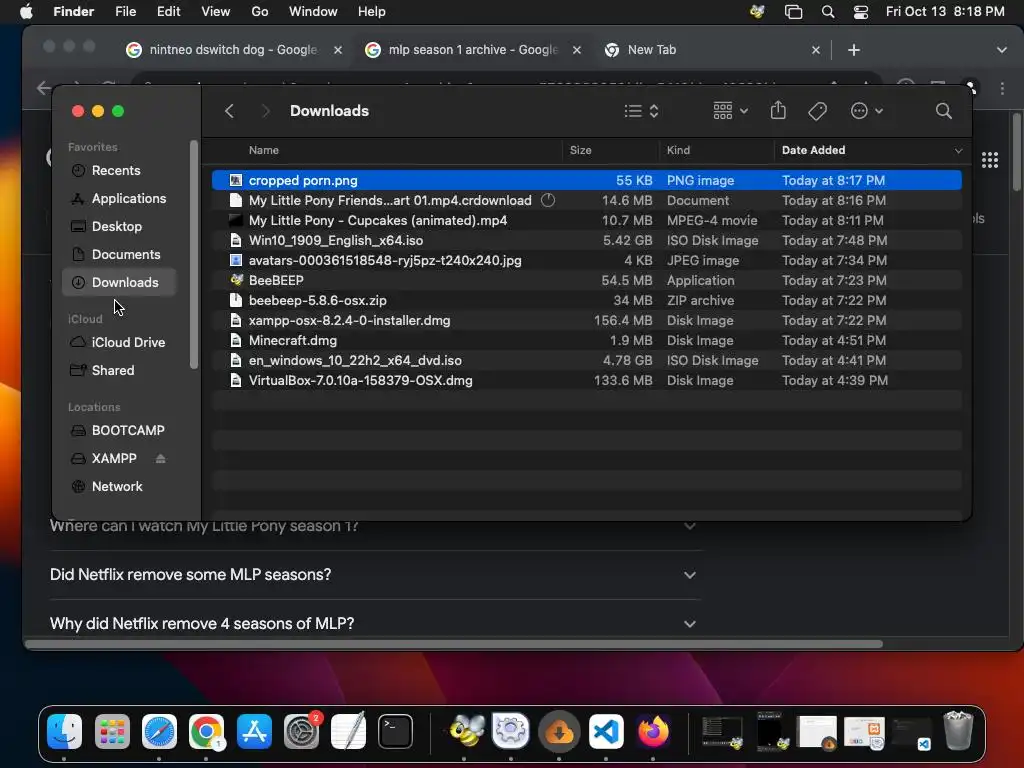Expand 'Did Netflix remove some MLP seasons?'

pyautogui.click(x=374, y=575)
